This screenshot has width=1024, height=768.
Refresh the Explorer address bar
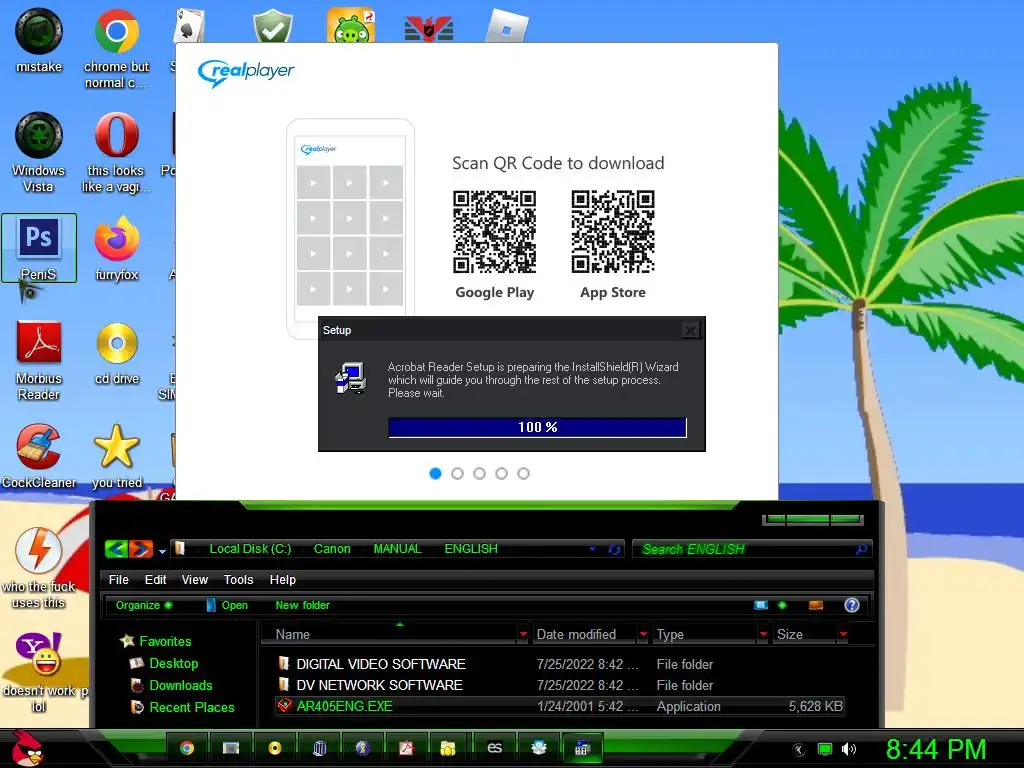(x=614, y=550)
